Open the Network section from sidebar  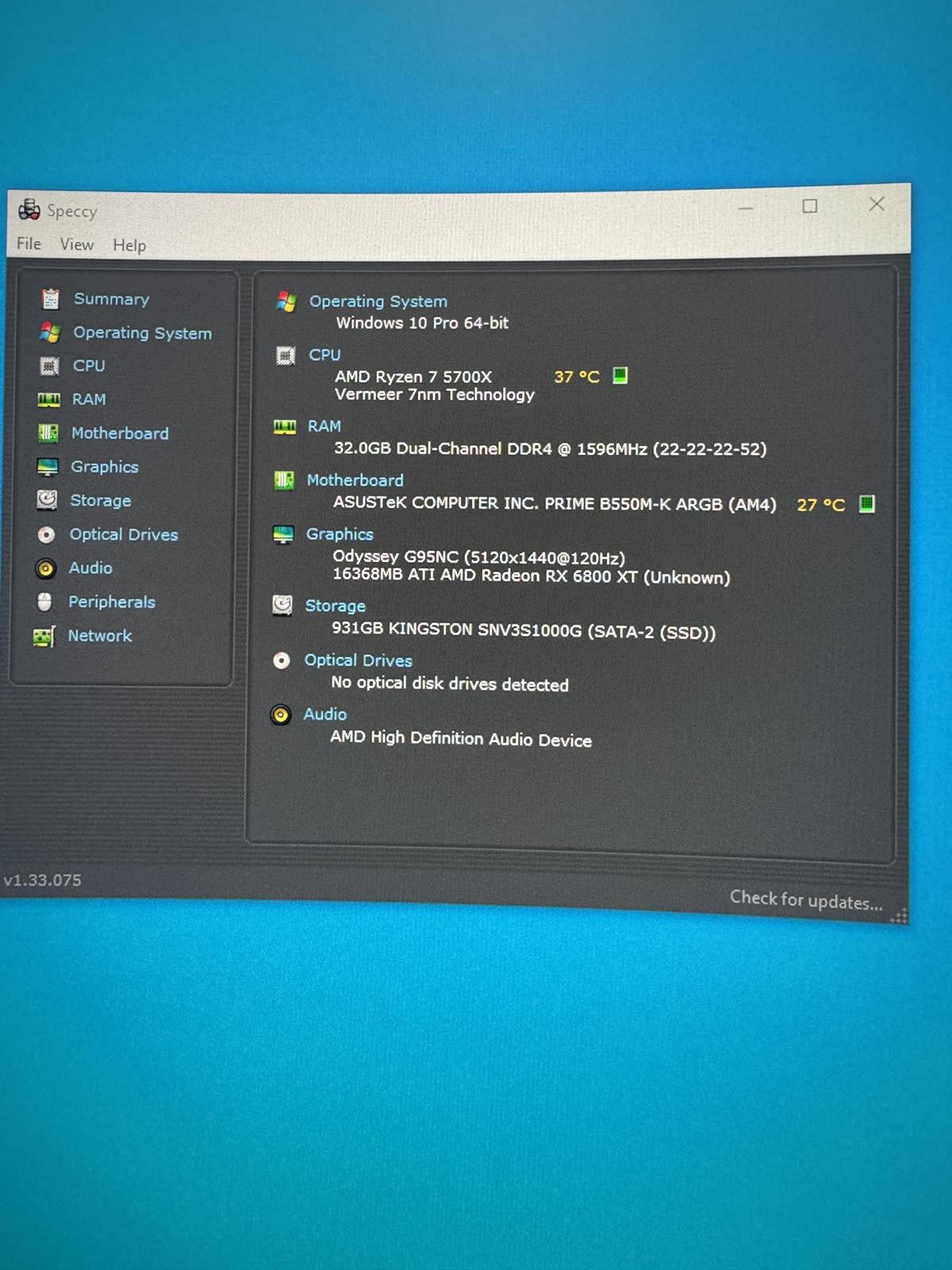click(x=100, y=636)
